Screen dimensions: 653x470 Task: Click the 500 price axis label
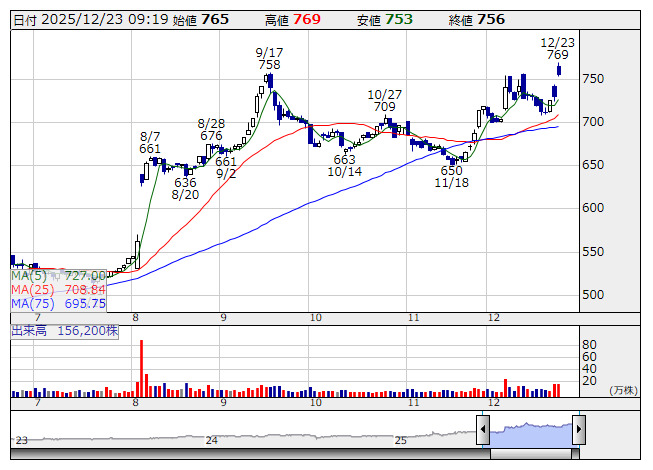pos(593,294)
